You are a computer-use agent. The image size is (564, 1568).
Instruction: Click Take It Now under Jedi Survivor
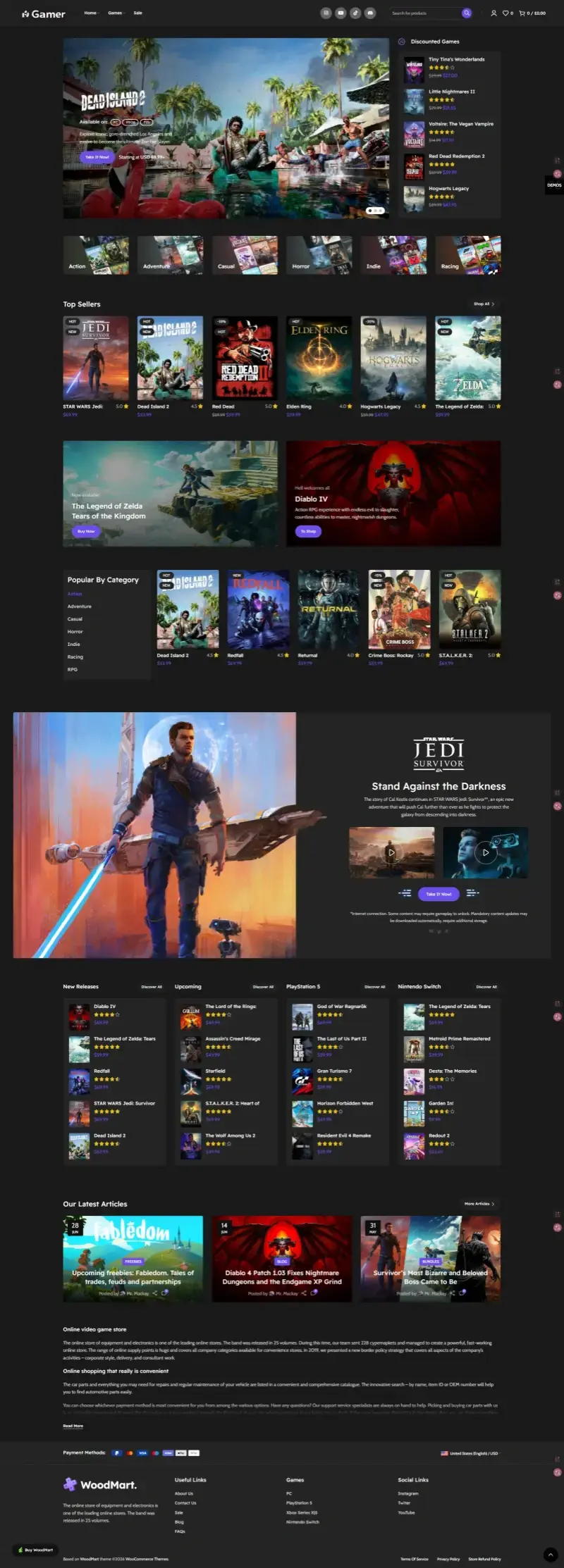coord(439,894)
